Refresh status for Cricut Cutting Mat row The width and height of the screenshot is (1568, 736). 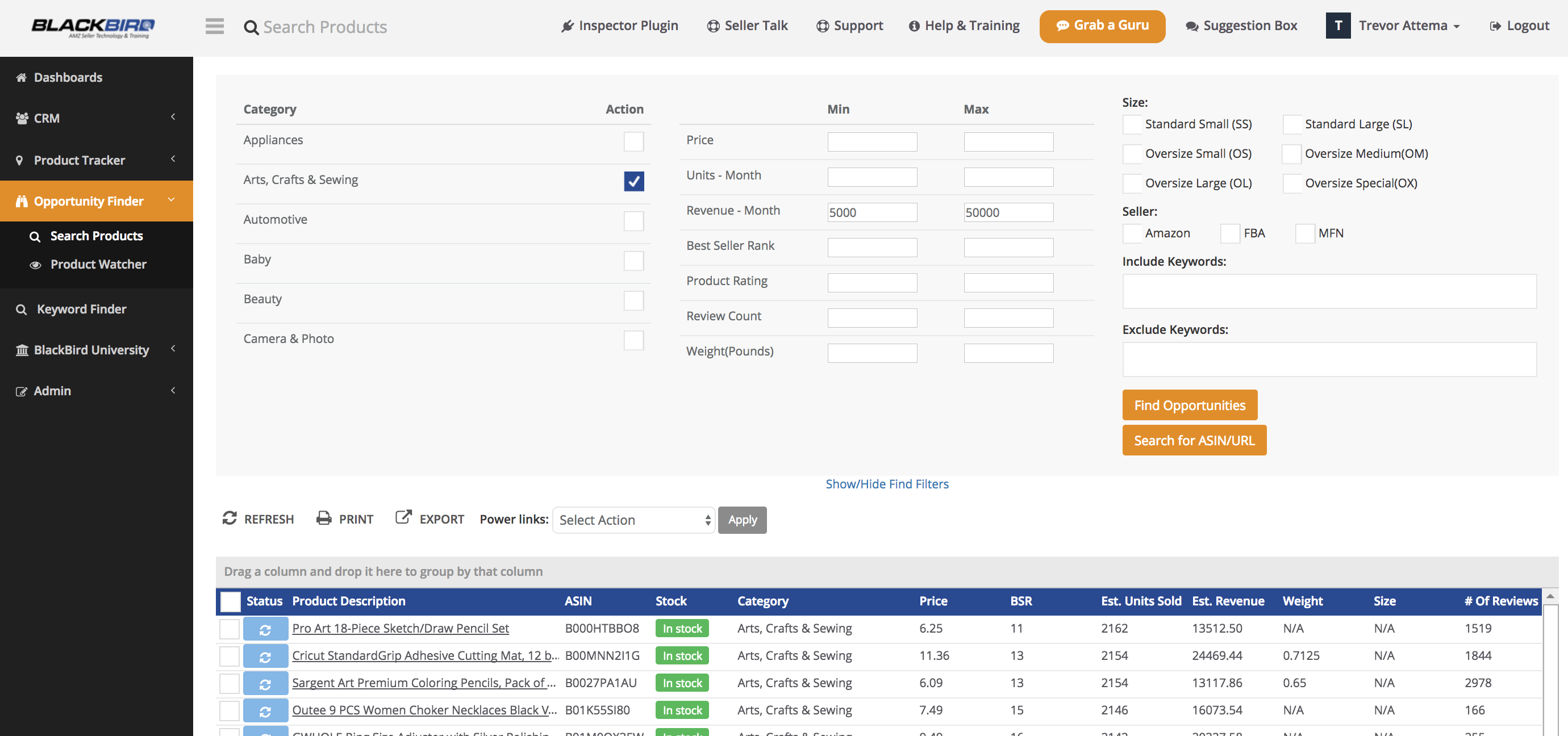[265, 657]
